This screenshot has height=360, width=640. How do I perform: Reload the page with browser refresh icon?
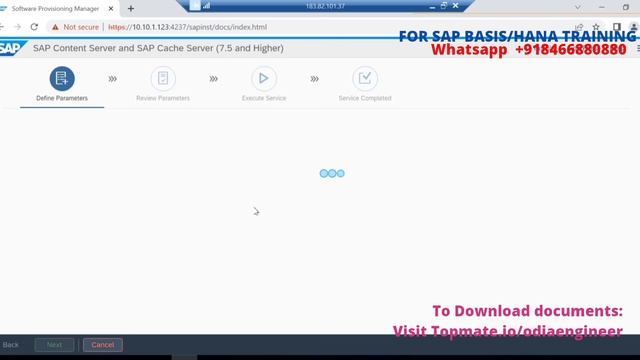click(x=34, y=27)
